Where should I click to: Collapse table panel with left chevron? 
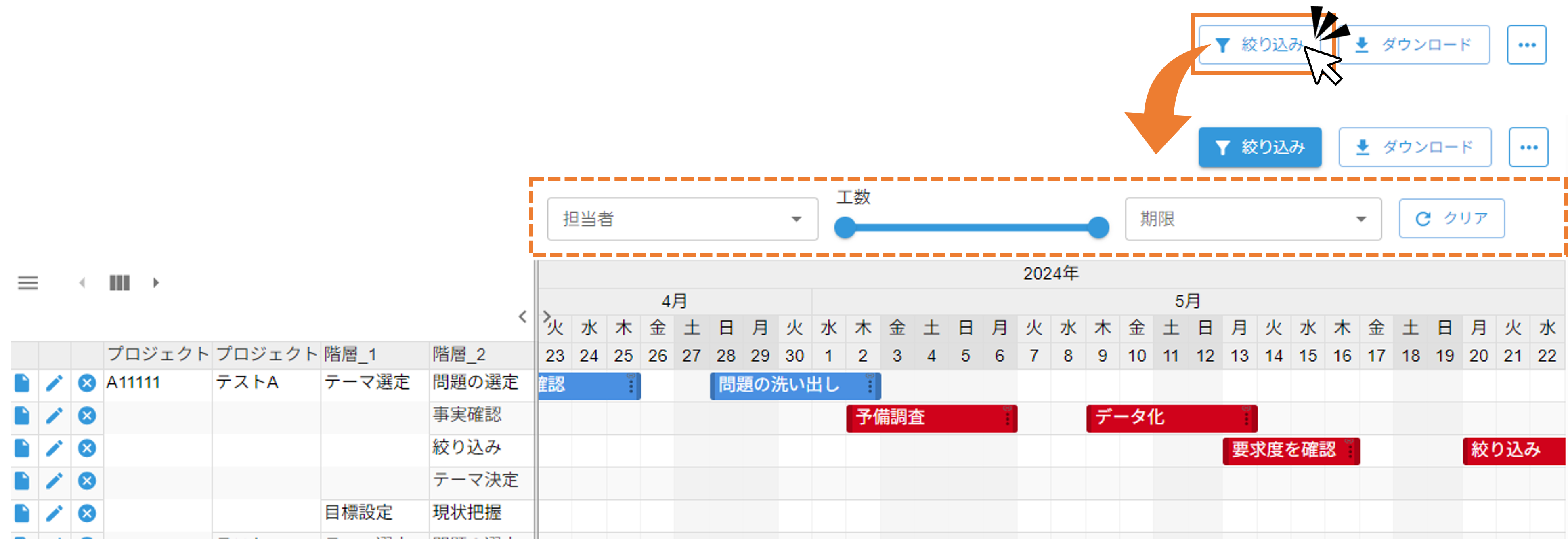pos(522,316)
